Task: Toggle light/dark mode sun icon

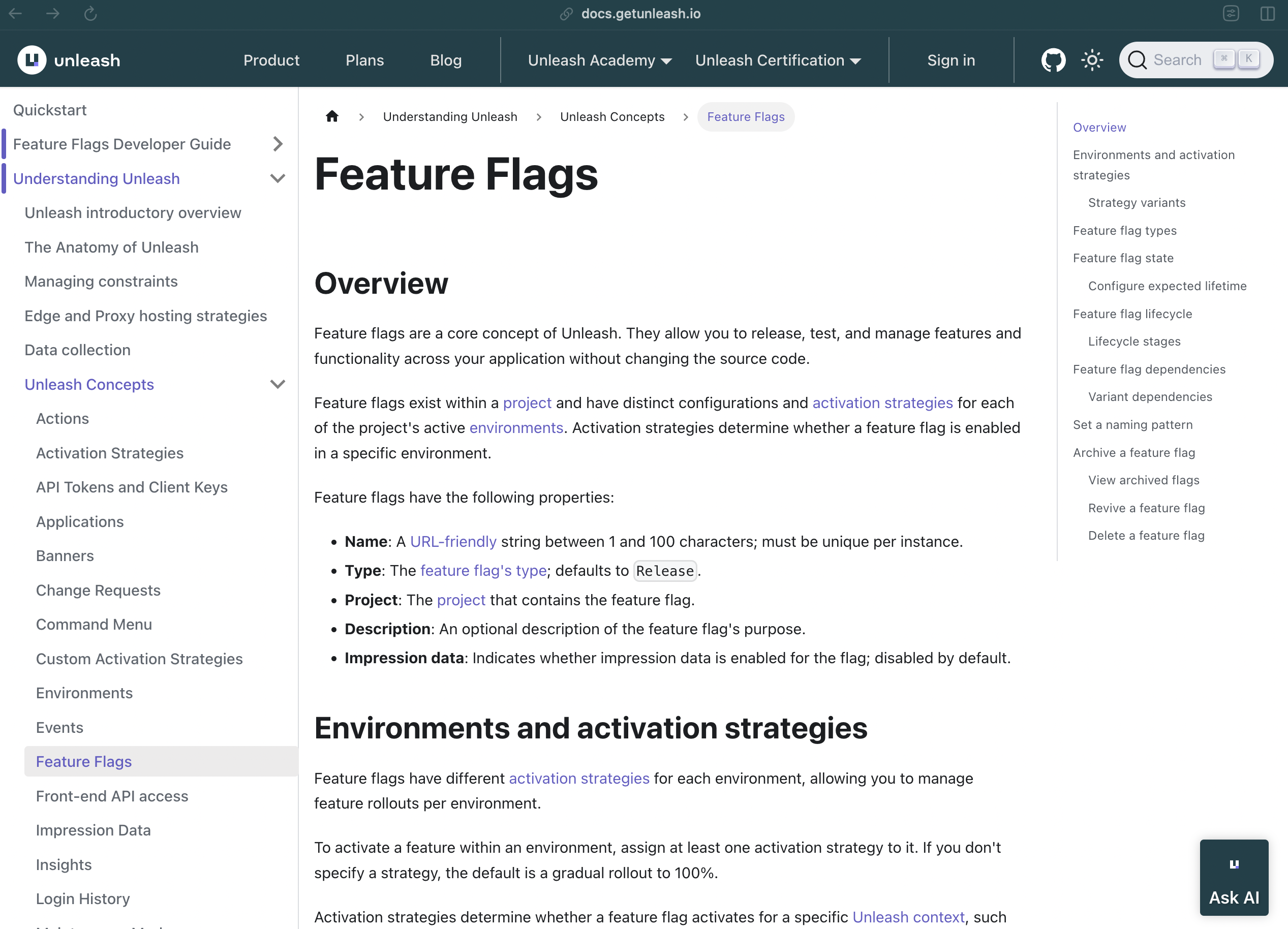Action: [x=1091, y=60]
